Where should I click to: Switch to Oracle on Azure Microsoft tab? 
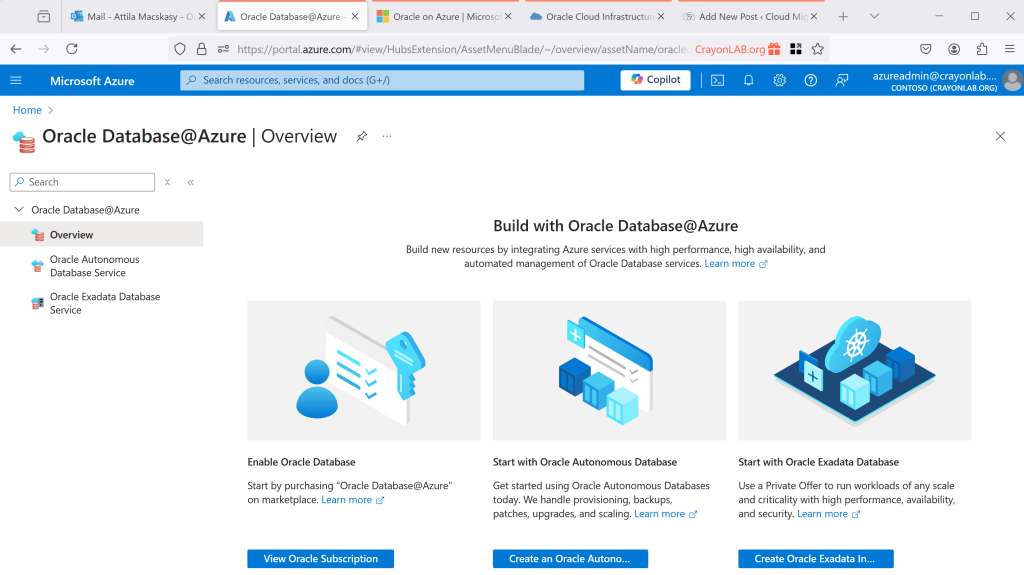click(438, 16)
